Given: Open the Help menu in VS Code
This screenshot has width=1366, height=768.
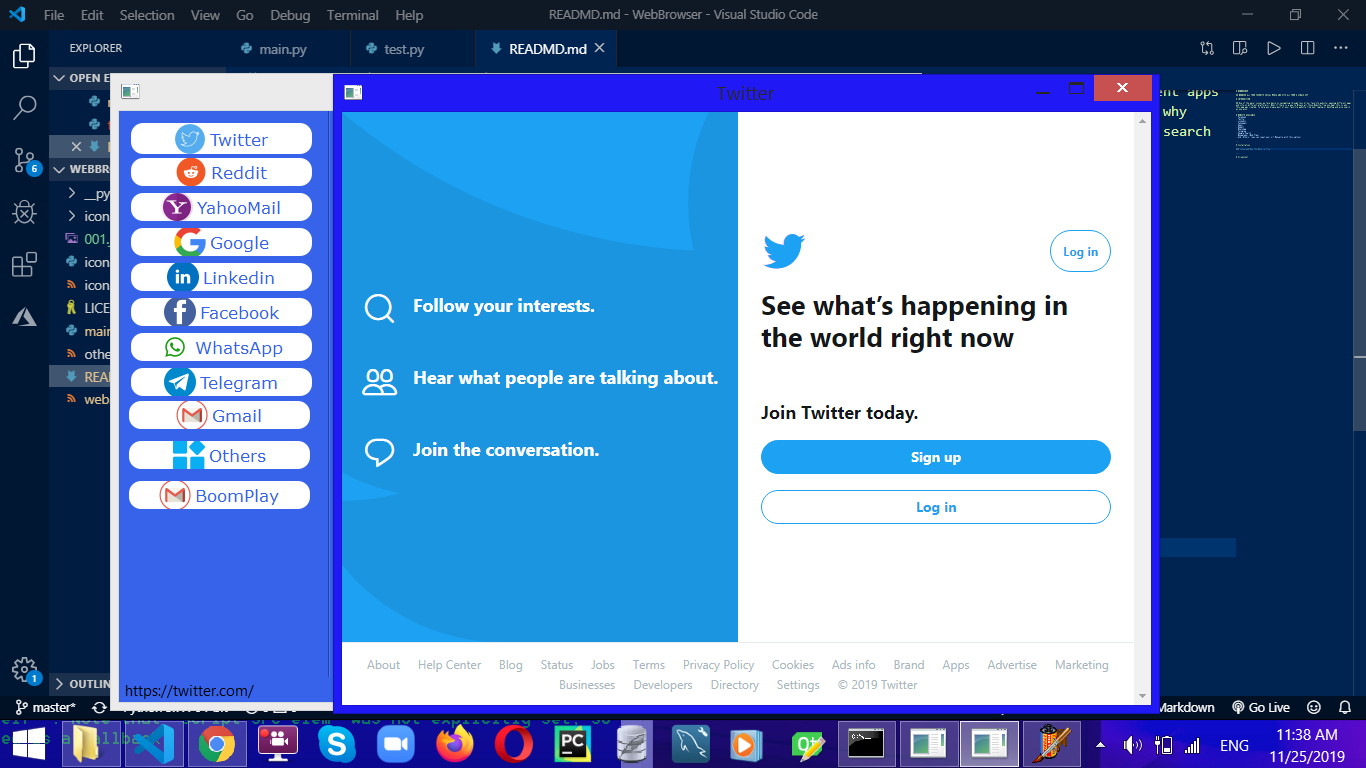Looking at the screenshot, I should 409,15.
